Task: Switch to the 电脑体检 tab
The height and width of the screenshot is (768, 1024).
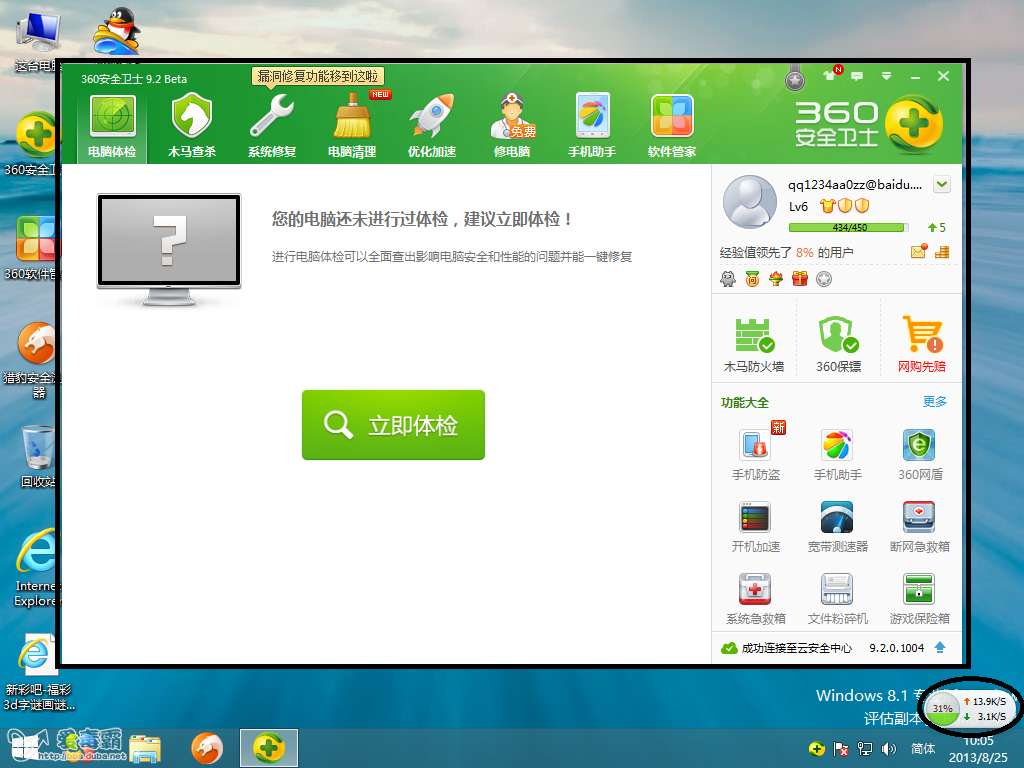Action: point(112,126)
